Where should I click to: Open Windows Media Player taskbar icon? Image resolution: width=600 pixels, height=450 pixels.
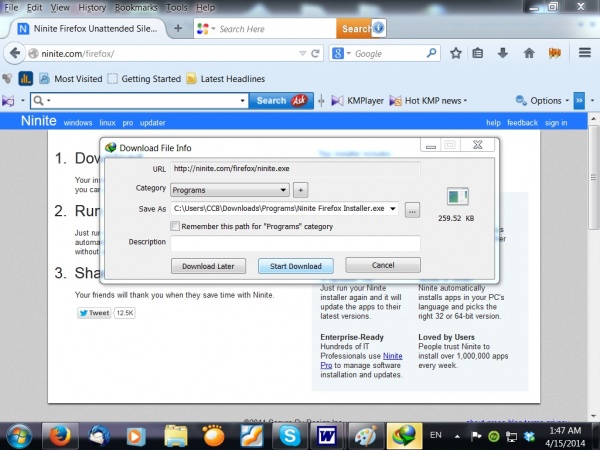coord(135,436)
